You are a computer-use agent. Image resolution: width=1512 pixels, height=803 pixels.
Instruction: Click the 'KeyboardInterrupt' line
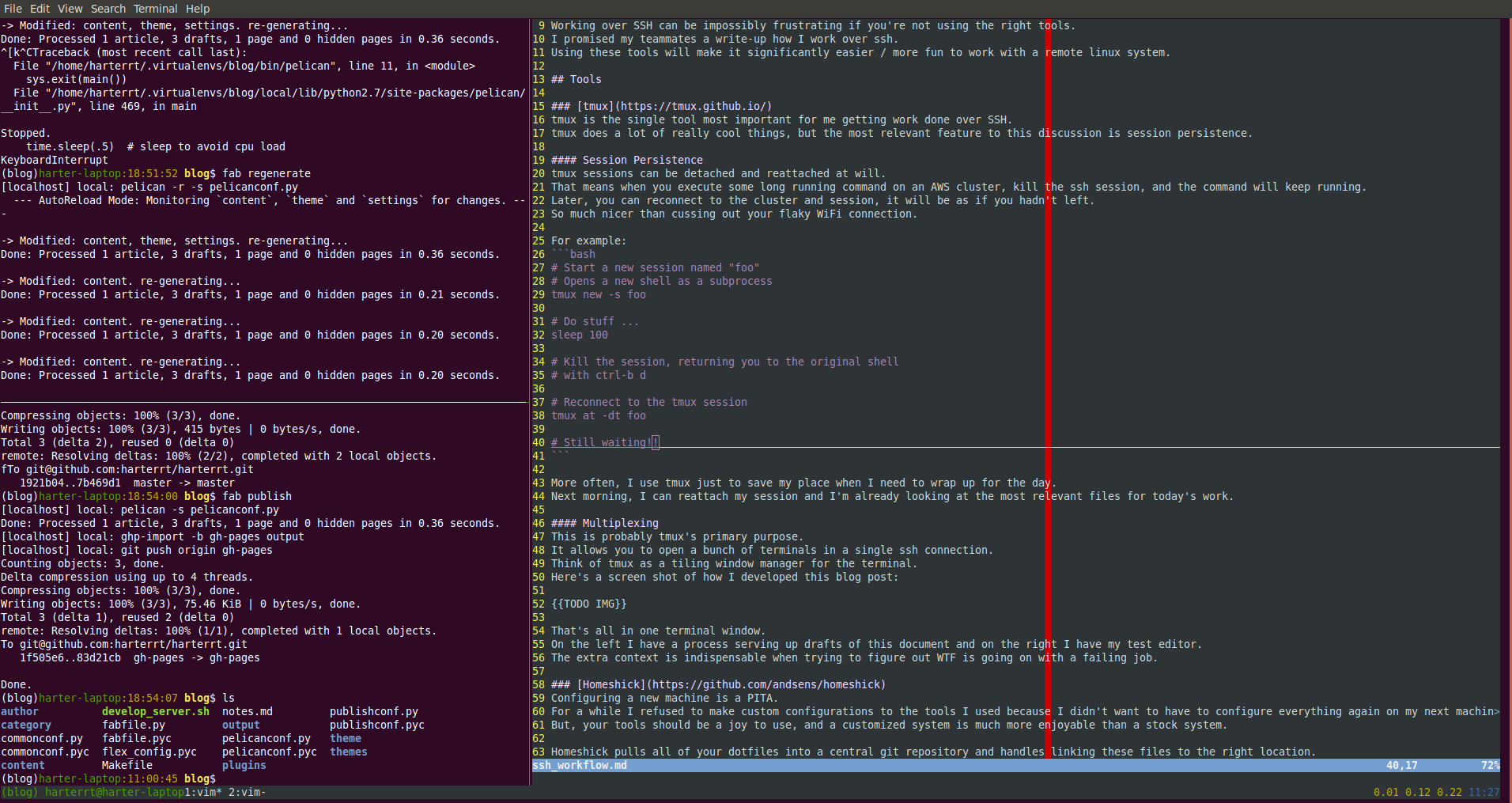point(55,160)
